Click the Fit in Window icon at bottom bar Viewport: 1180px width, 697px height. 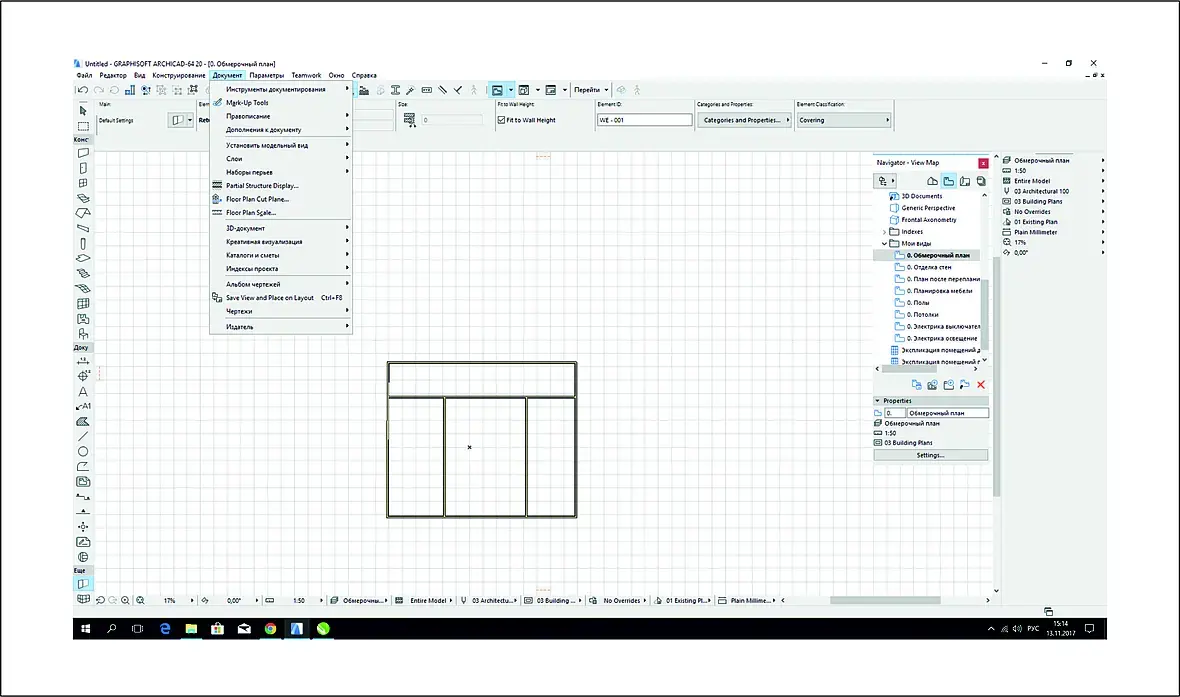click(x=140, y=601)
